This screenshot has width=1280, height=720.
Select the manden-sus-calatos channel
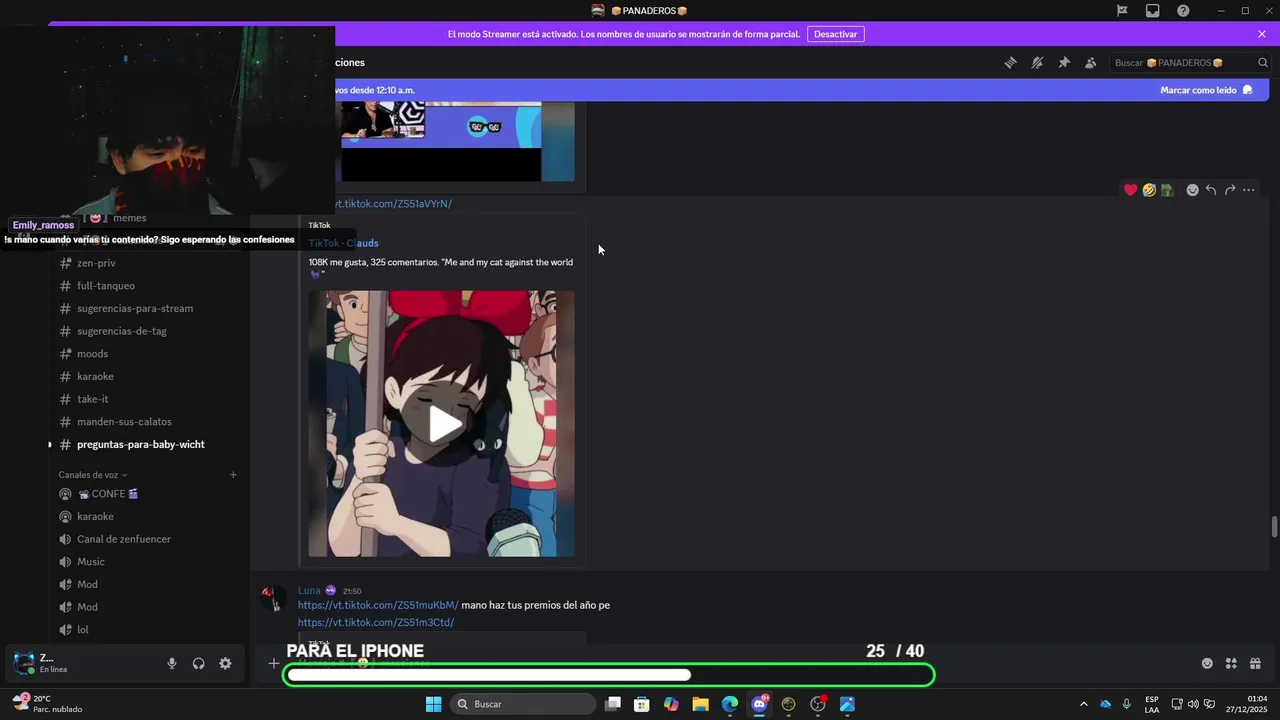click(124, 422)
